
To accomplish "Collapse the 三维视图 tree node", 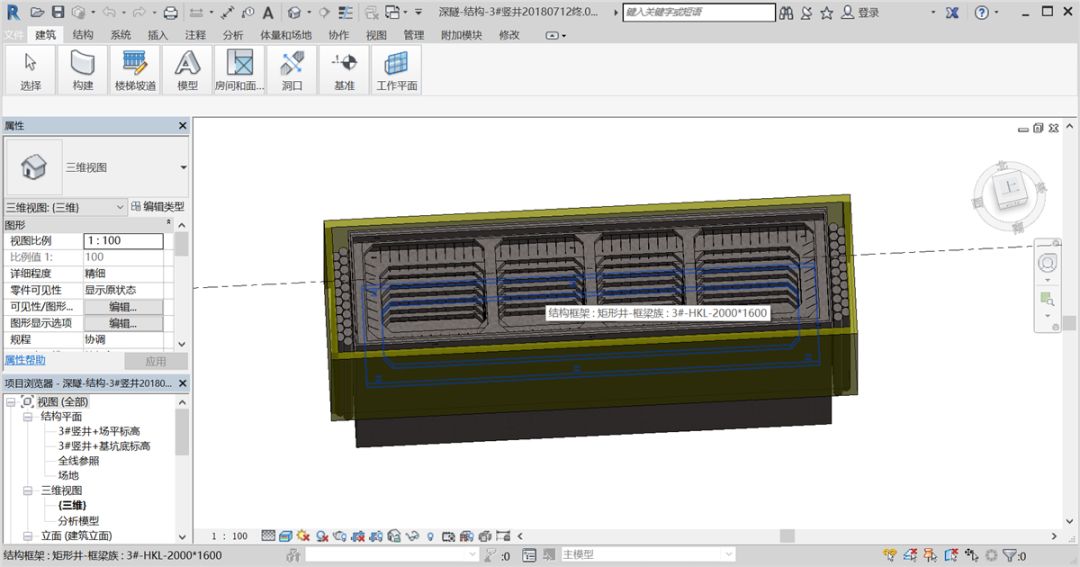I will (27, 491).
